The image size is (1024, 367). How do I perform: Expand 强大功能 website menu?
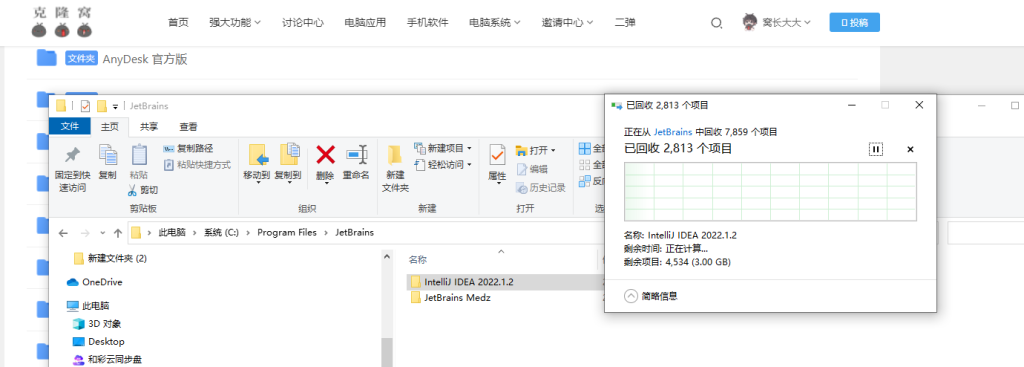pos(235,23)
